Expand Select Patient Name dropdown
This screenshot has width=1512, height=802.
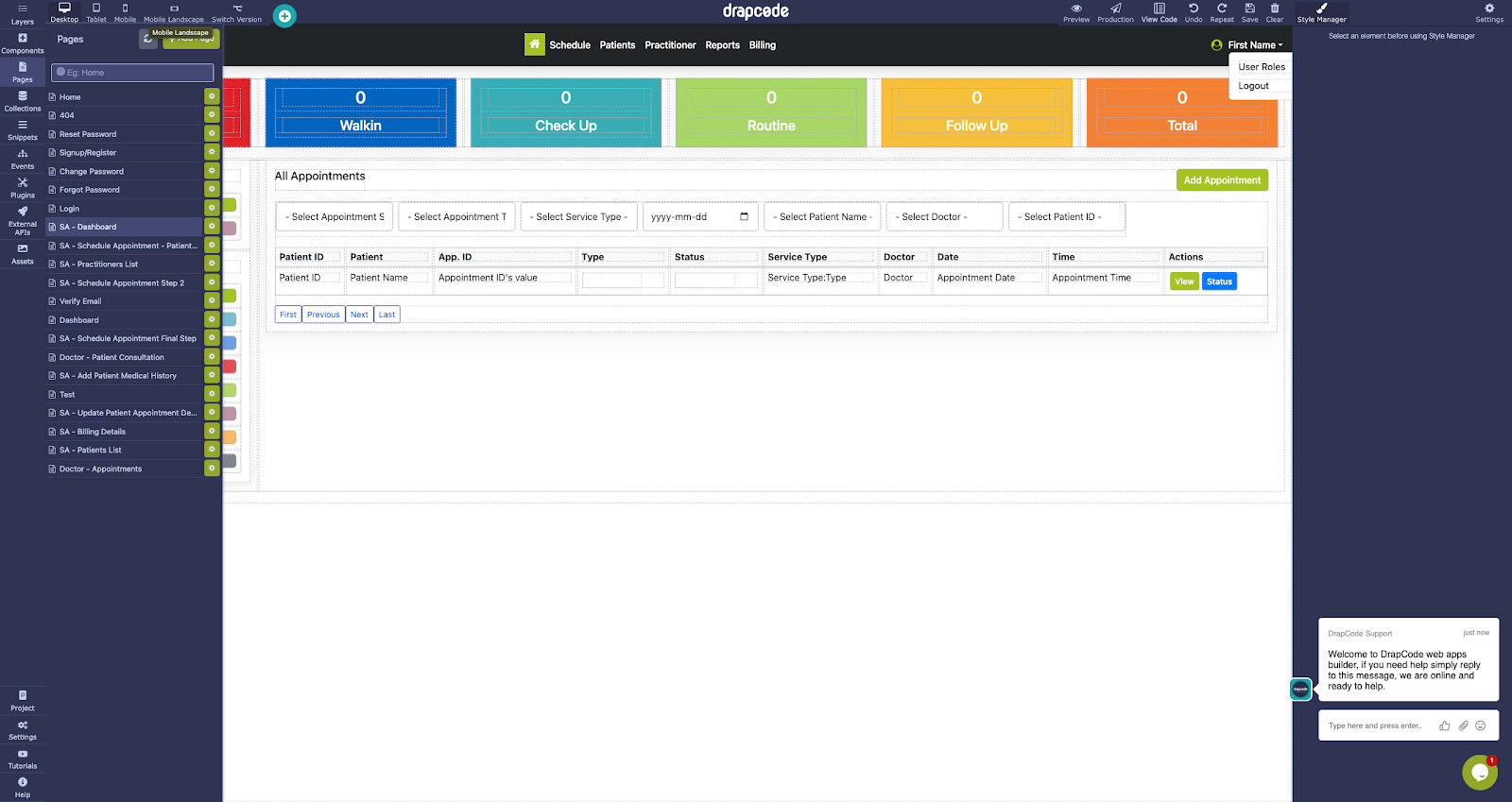point(823,216)
